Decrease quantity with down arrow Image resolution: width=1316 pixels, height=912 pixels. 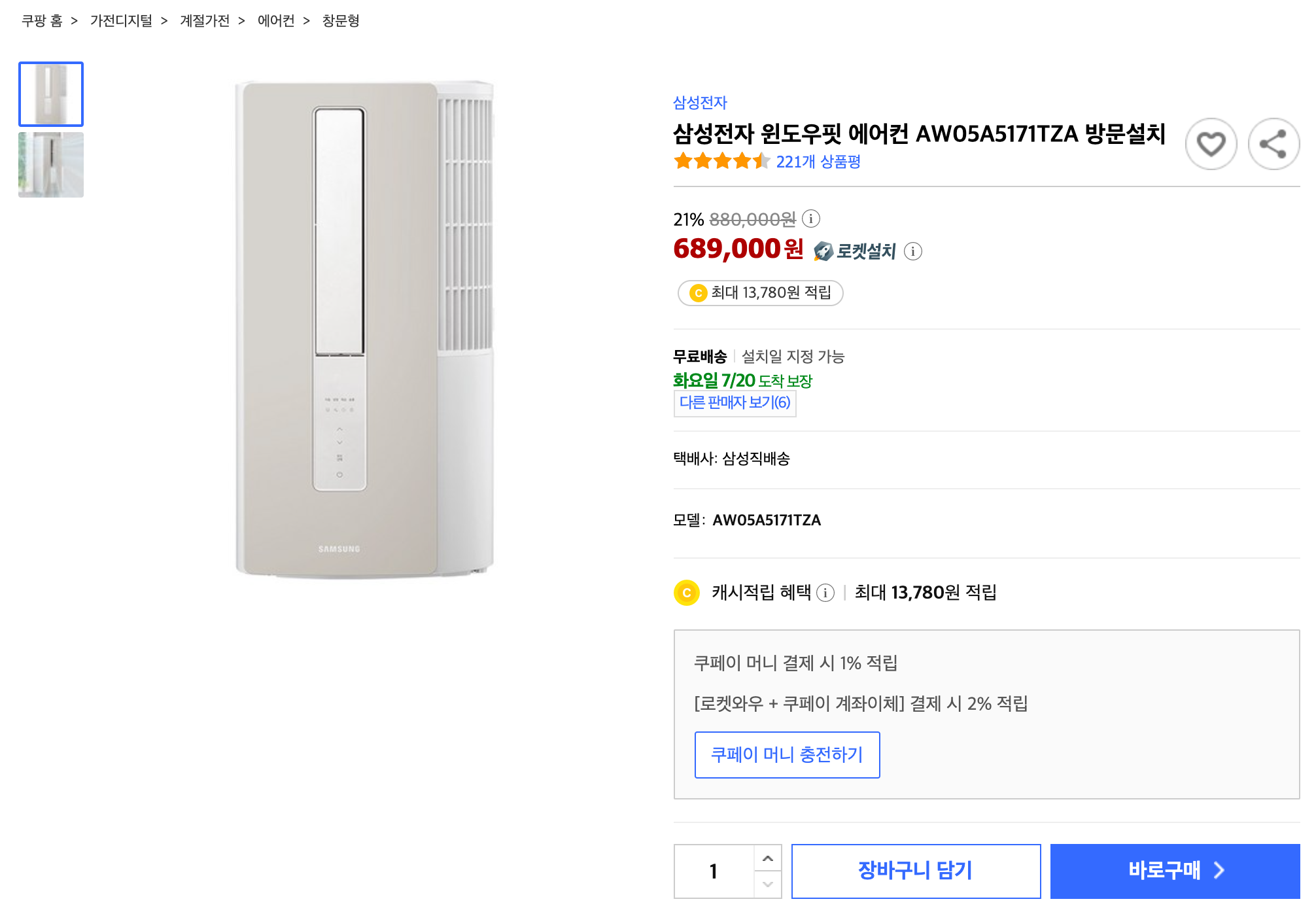pos(768,885)
